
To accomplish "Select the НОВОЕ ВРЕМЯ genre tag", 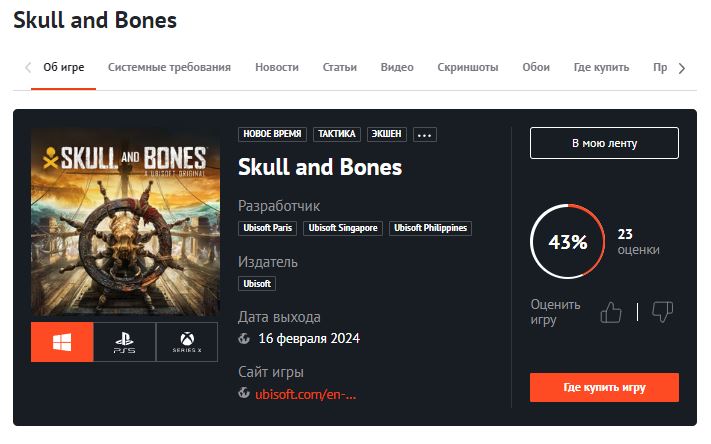I will point(273,135).
